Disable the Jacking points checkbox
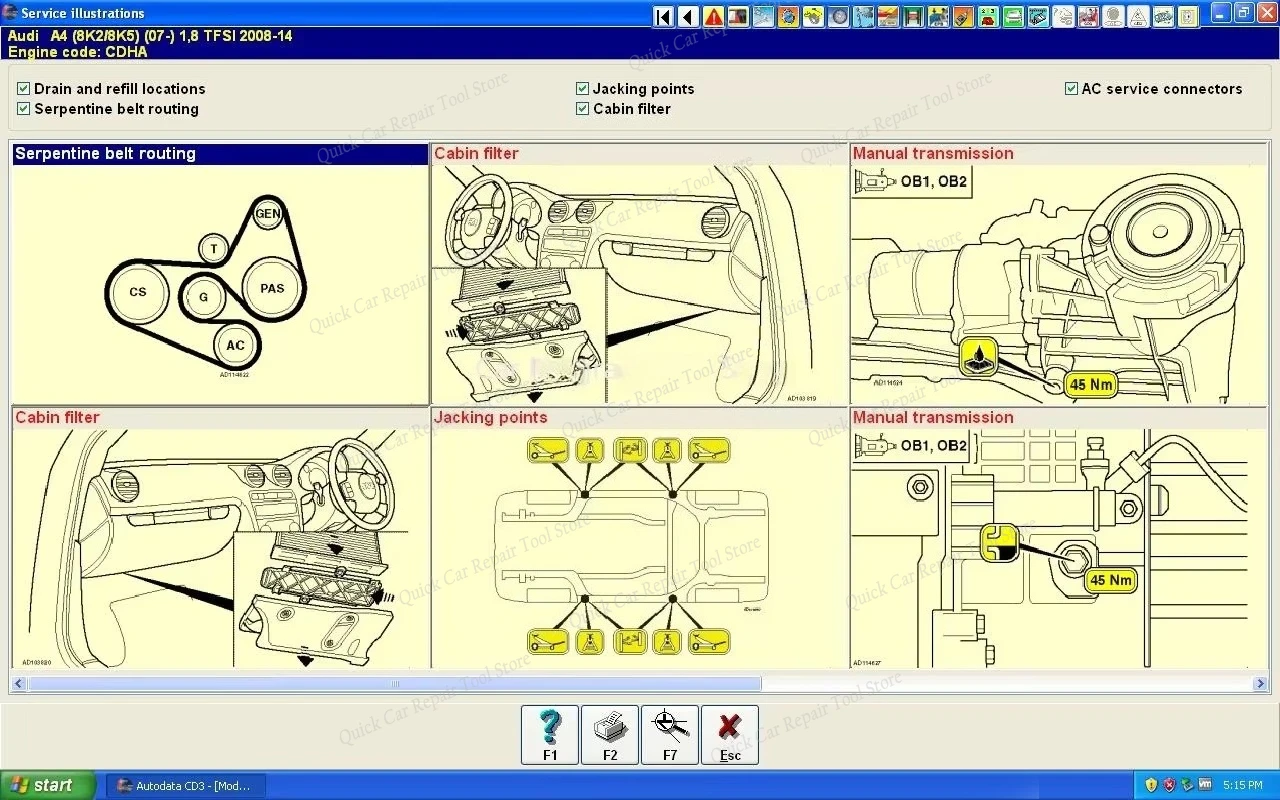 [x=582, y=88]
